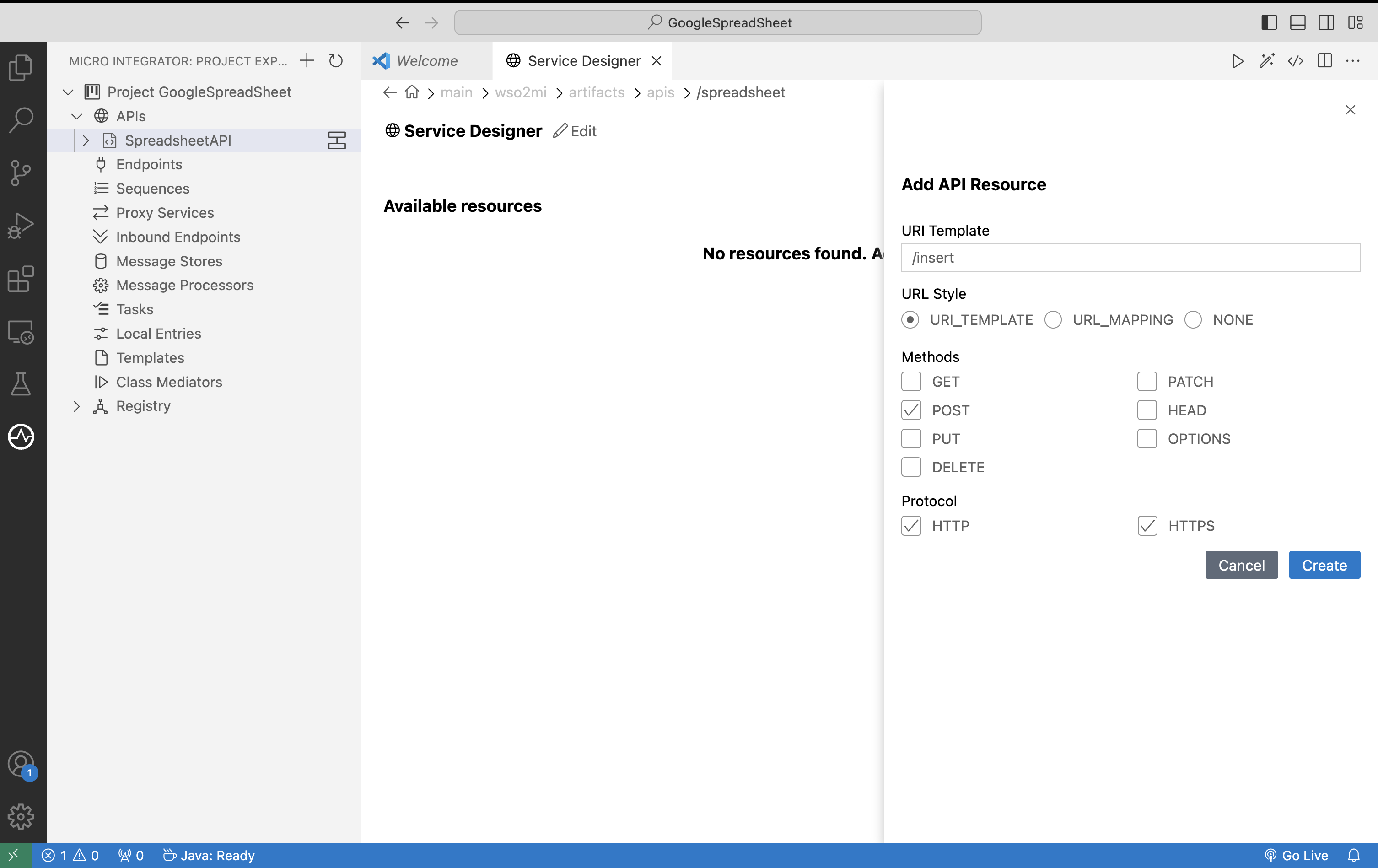
Task: Toggle the secondary side bar layout icon
Action: click(x=1326, y=22)
